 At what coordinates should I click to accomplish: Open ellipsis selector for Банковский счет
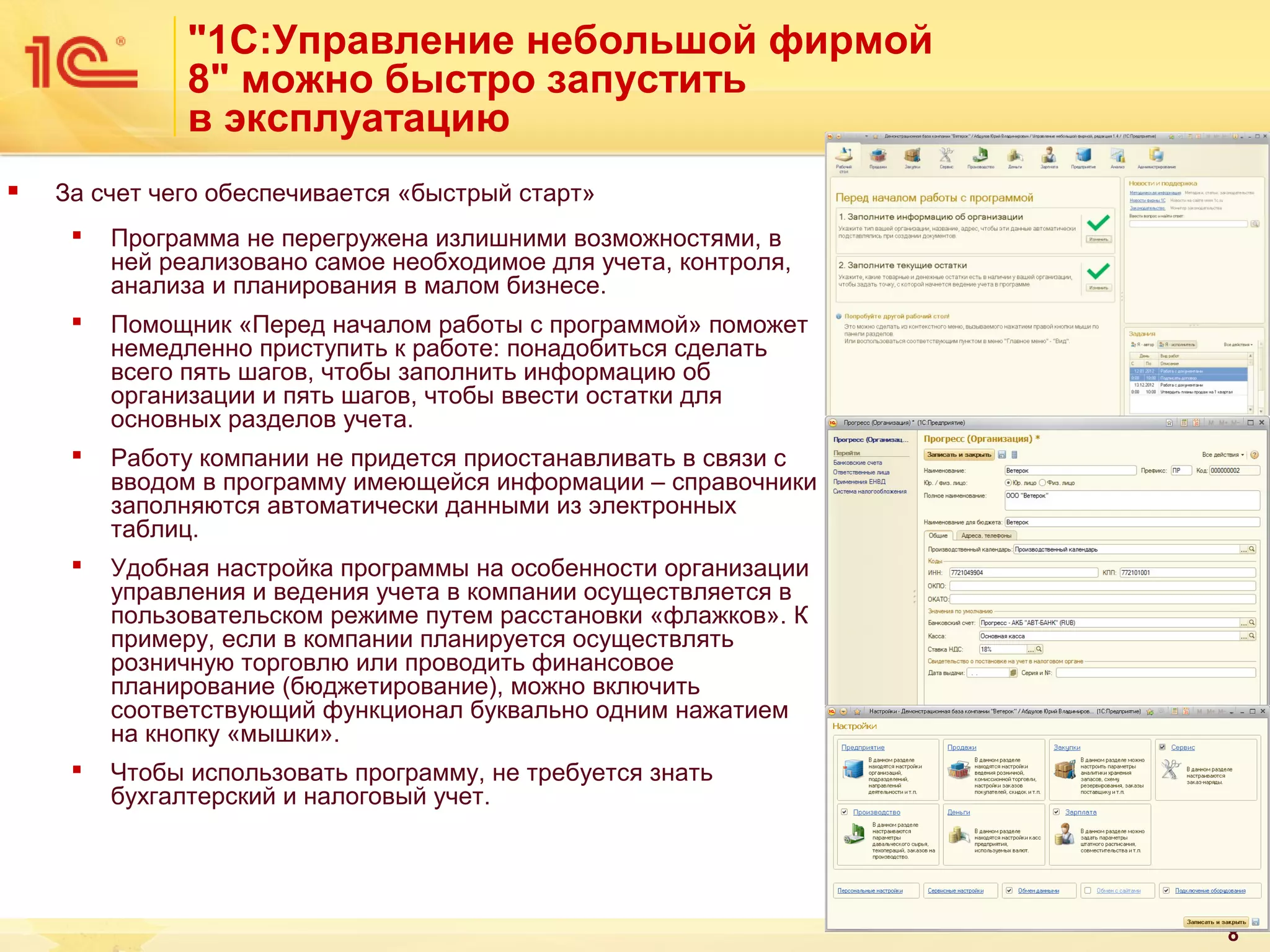pyautogui.click(x=1243, y=622)
